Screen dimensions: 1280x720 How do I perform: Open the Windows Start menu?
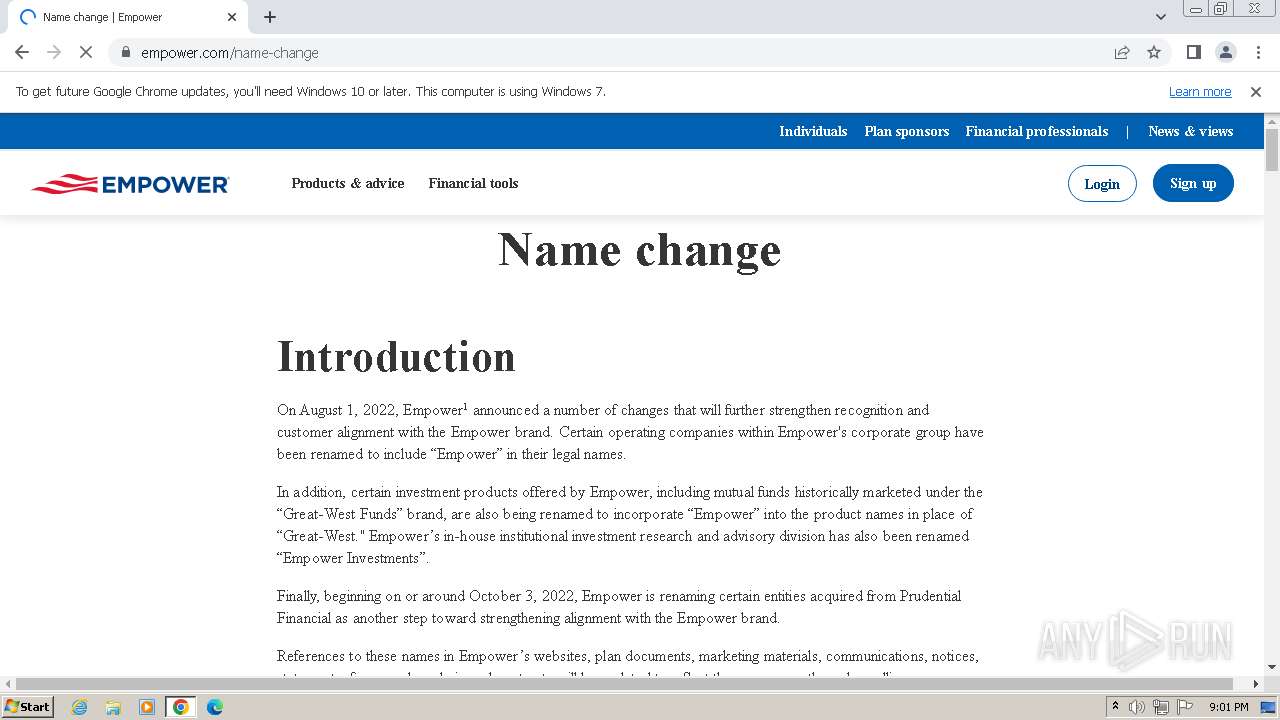pos(28,706)
